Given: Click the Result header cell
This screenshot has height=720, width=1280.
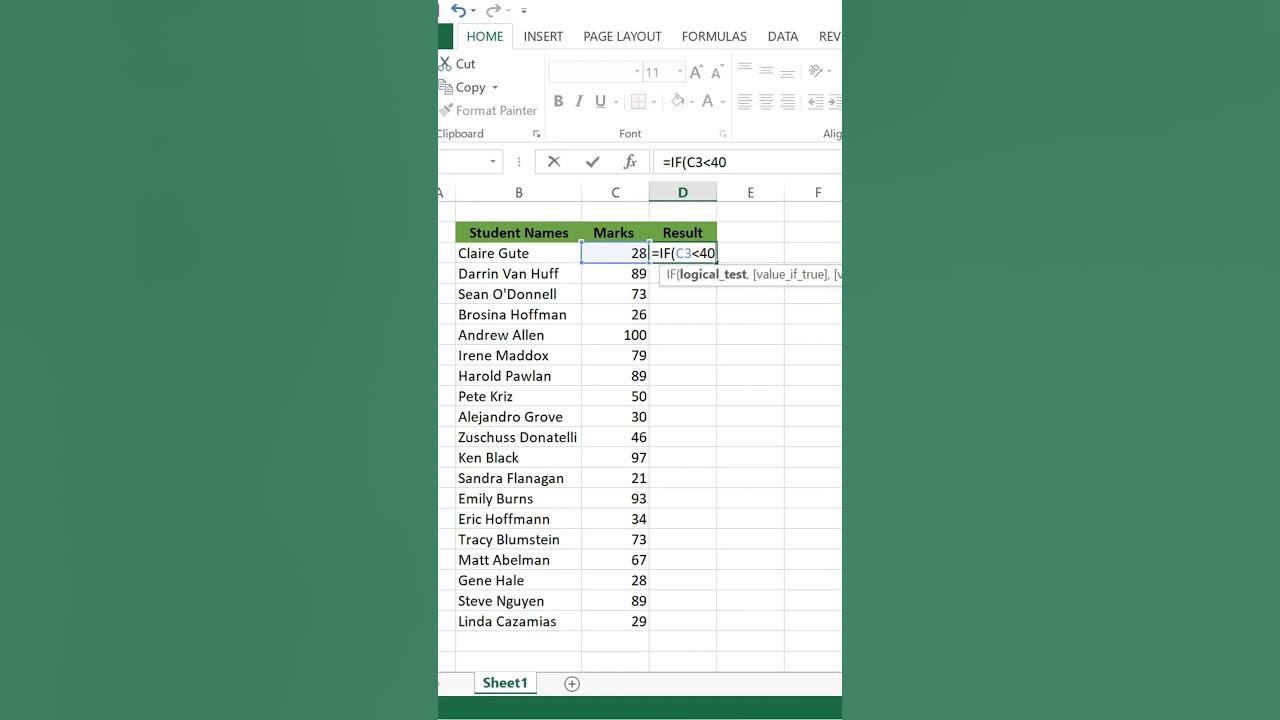Looking at the screenshot, I should [683, 233].
